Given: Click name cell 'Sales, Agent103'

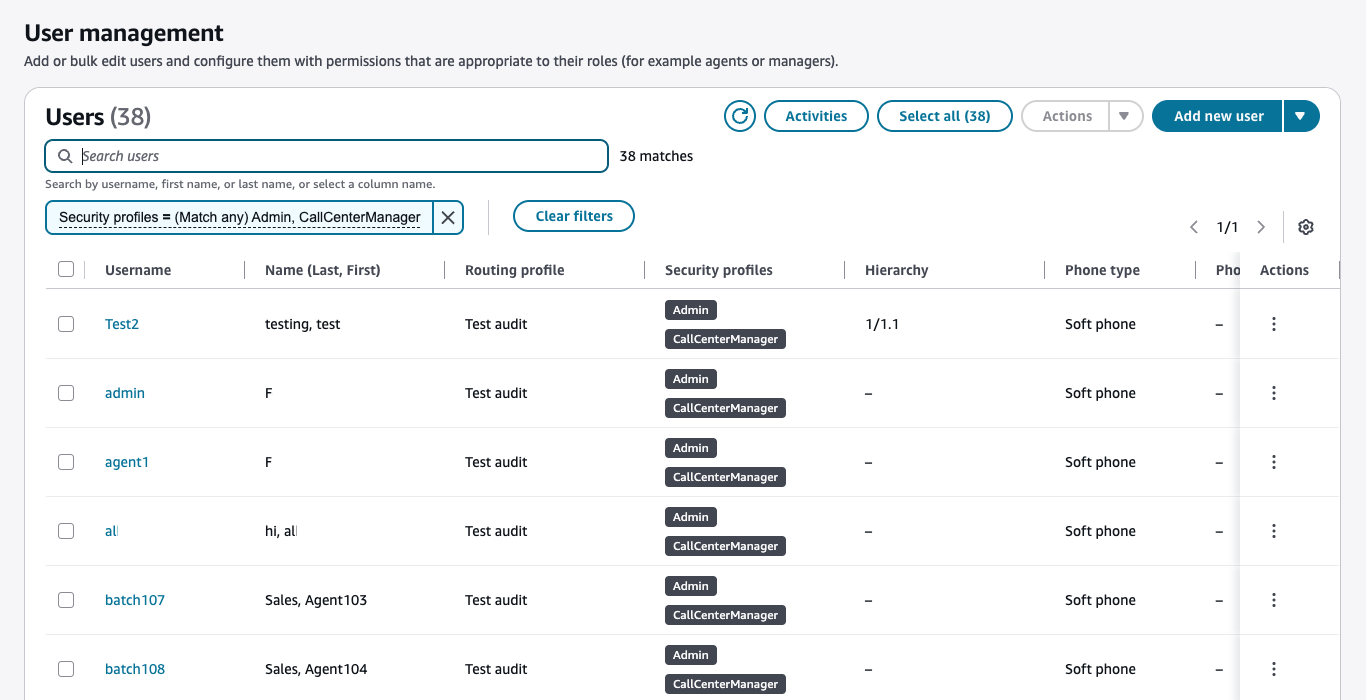Looking at the screenshot, I should (x=316, y=600).
